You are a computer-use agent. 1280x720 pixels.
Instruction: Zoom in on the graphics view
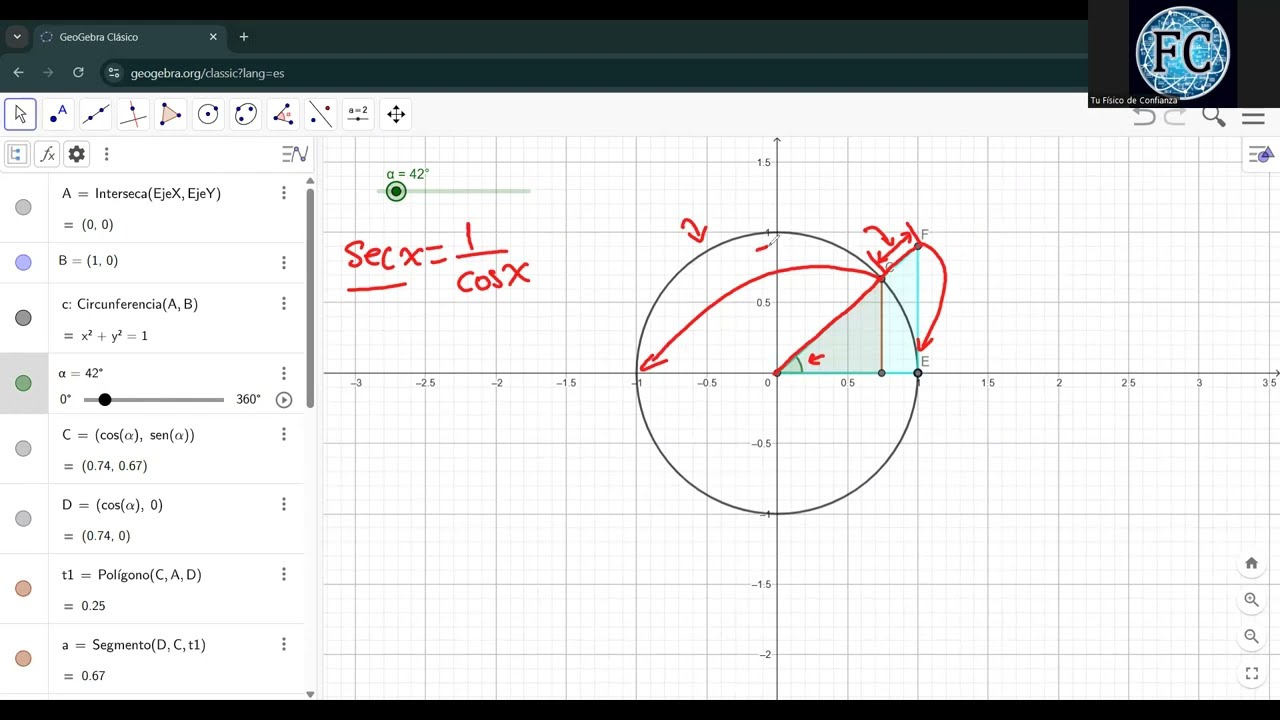(1251, 600)
